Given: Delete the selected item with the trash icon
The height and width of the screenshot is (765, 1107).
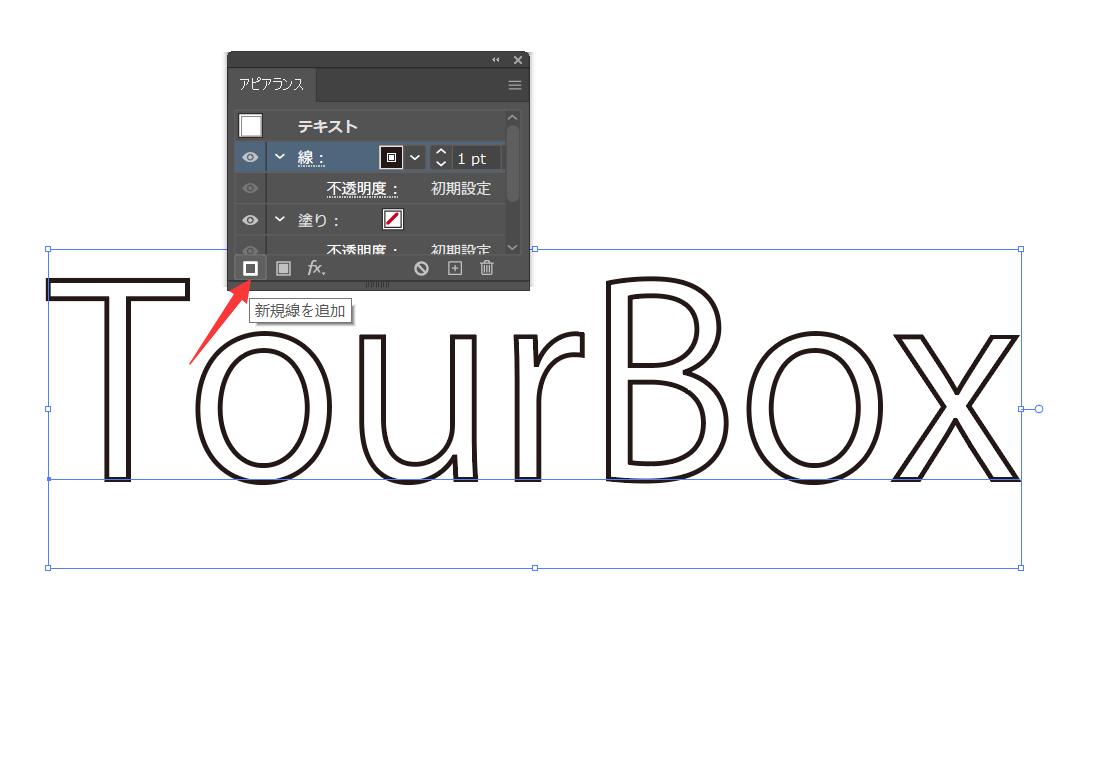Looking at the screenshot, I should point(488,269).
